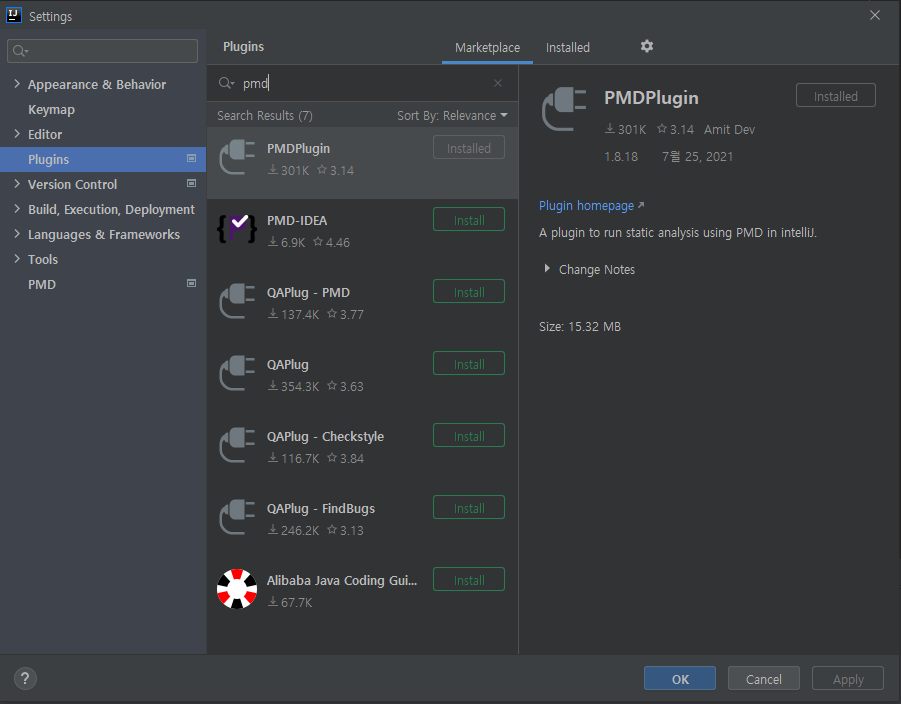This screenshot has height=704, width=901.
Task: Click the download icon beside 301K in details
Action: (x=610, y=129)
